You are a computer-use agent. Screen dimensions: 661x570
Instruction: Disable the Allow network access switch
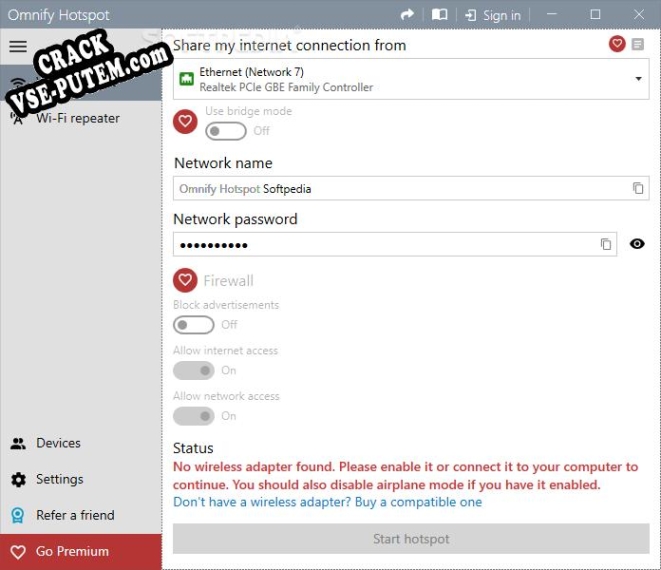click(x=194, y=416)
